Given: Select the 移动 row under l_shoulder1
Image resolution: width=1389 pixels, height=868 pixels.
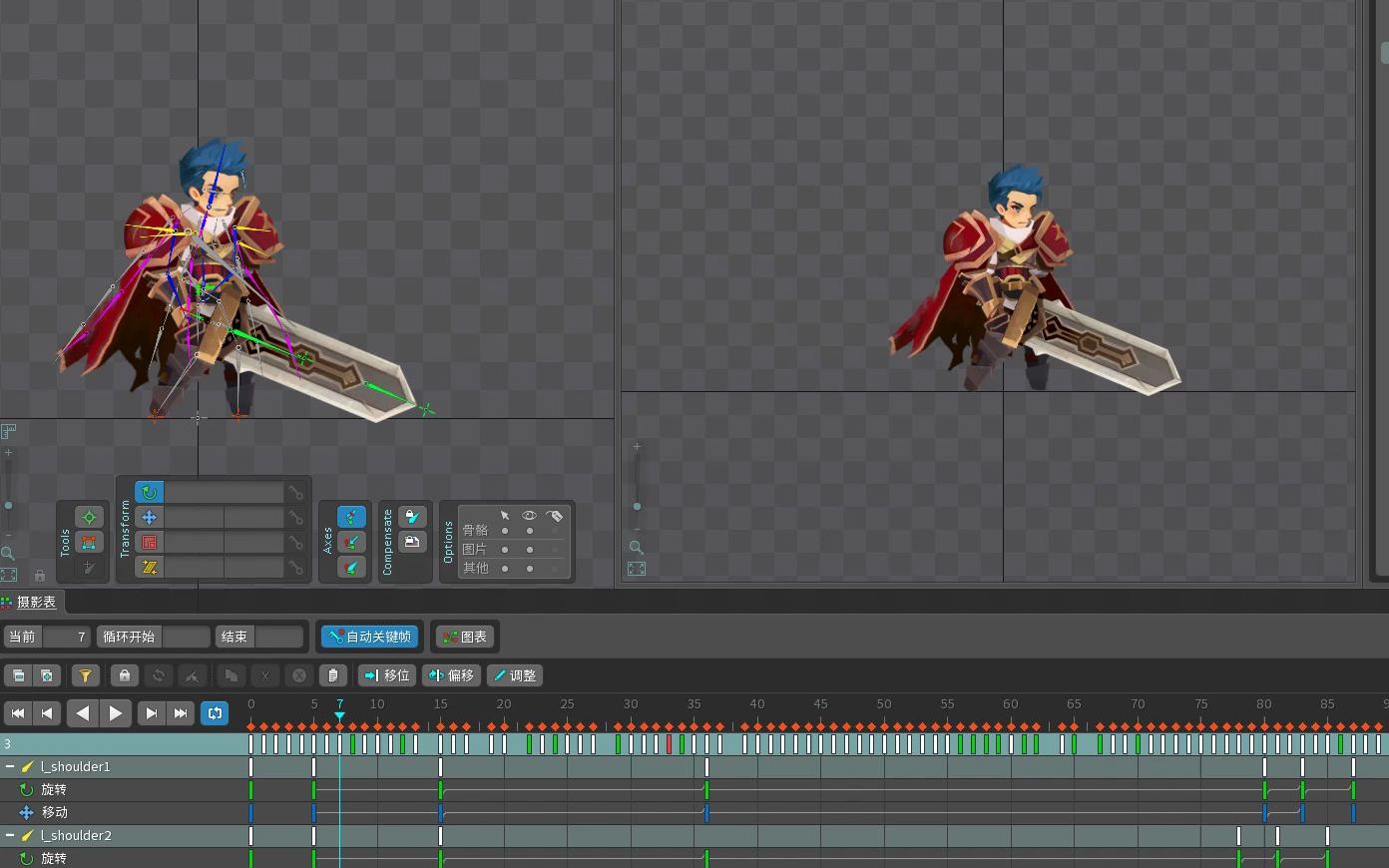Looking at the screenshot, I should tap(55, 812).
